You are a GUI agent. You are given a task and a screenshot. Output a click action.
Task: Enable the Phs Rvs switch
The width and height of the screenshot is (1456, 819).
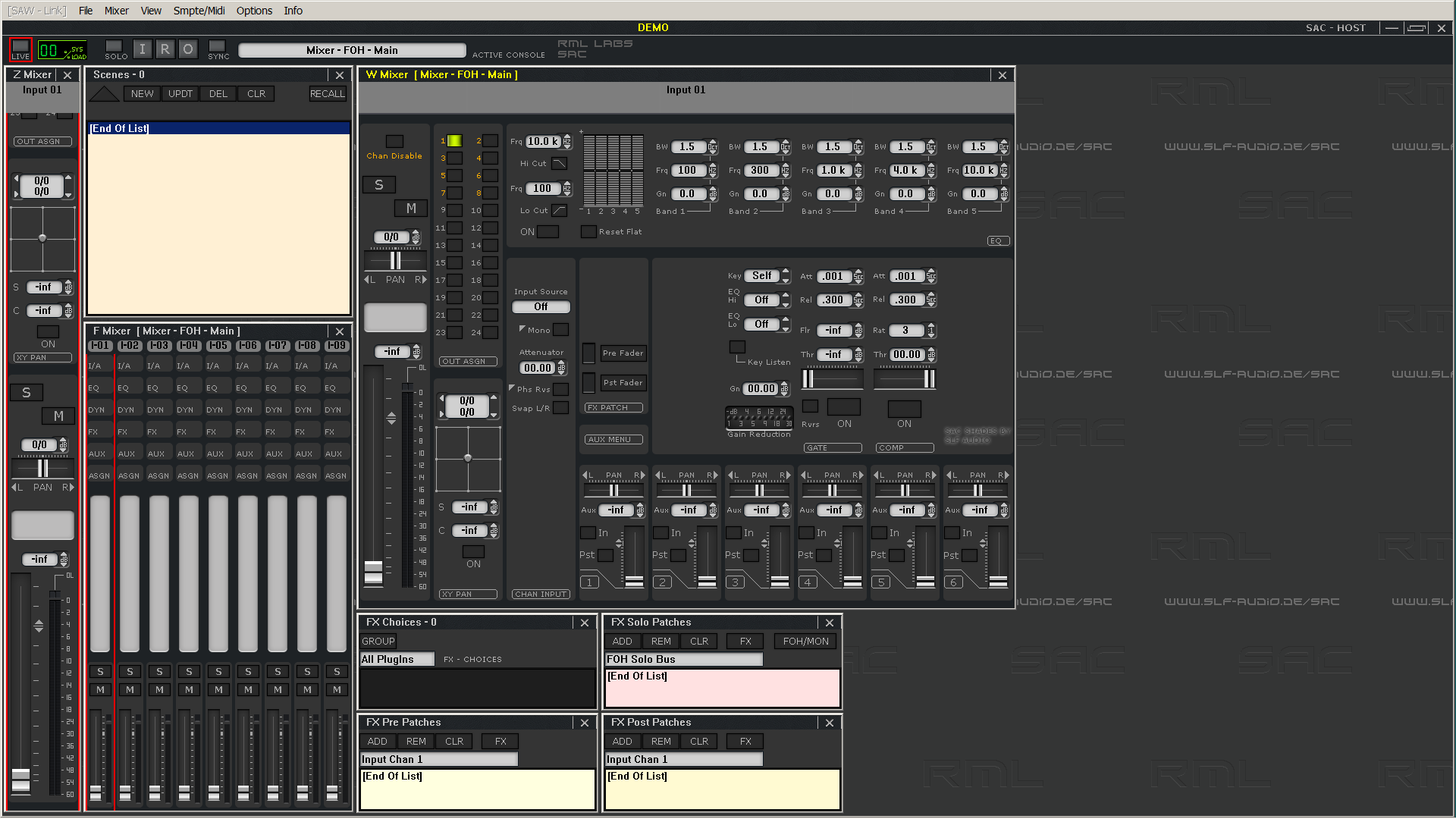560,390
